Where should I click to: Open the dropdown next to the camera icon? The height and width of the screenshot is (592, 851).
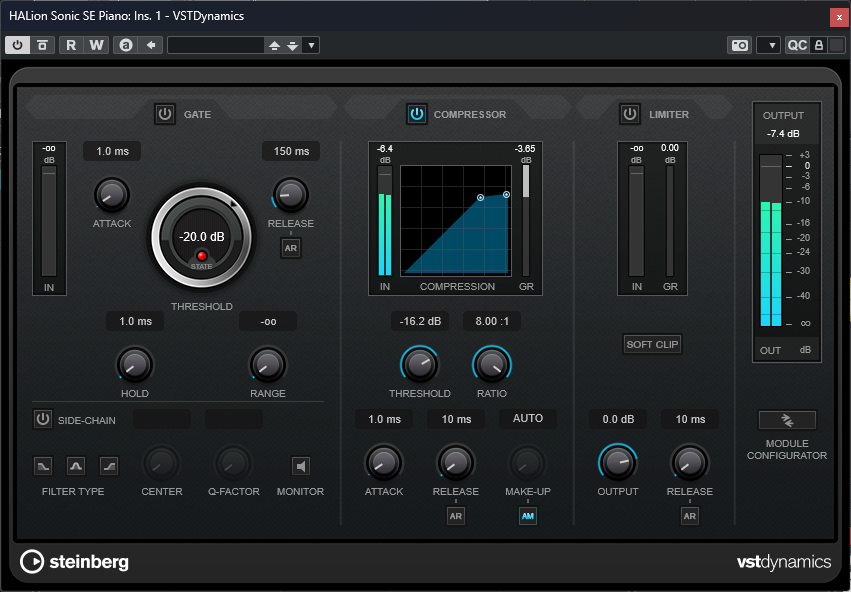point(769,45)
